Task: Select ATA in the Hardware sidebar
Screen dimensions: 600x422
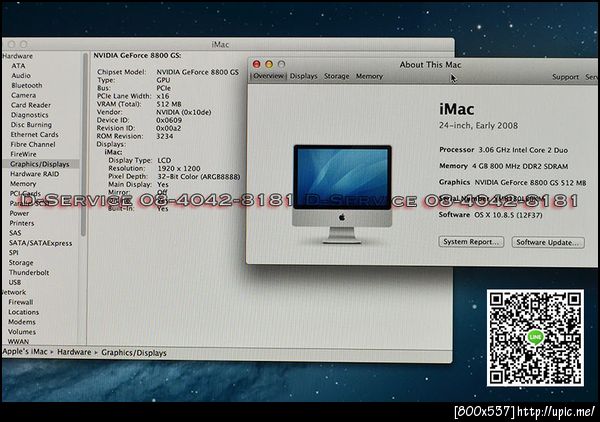Action: point(18,66)
